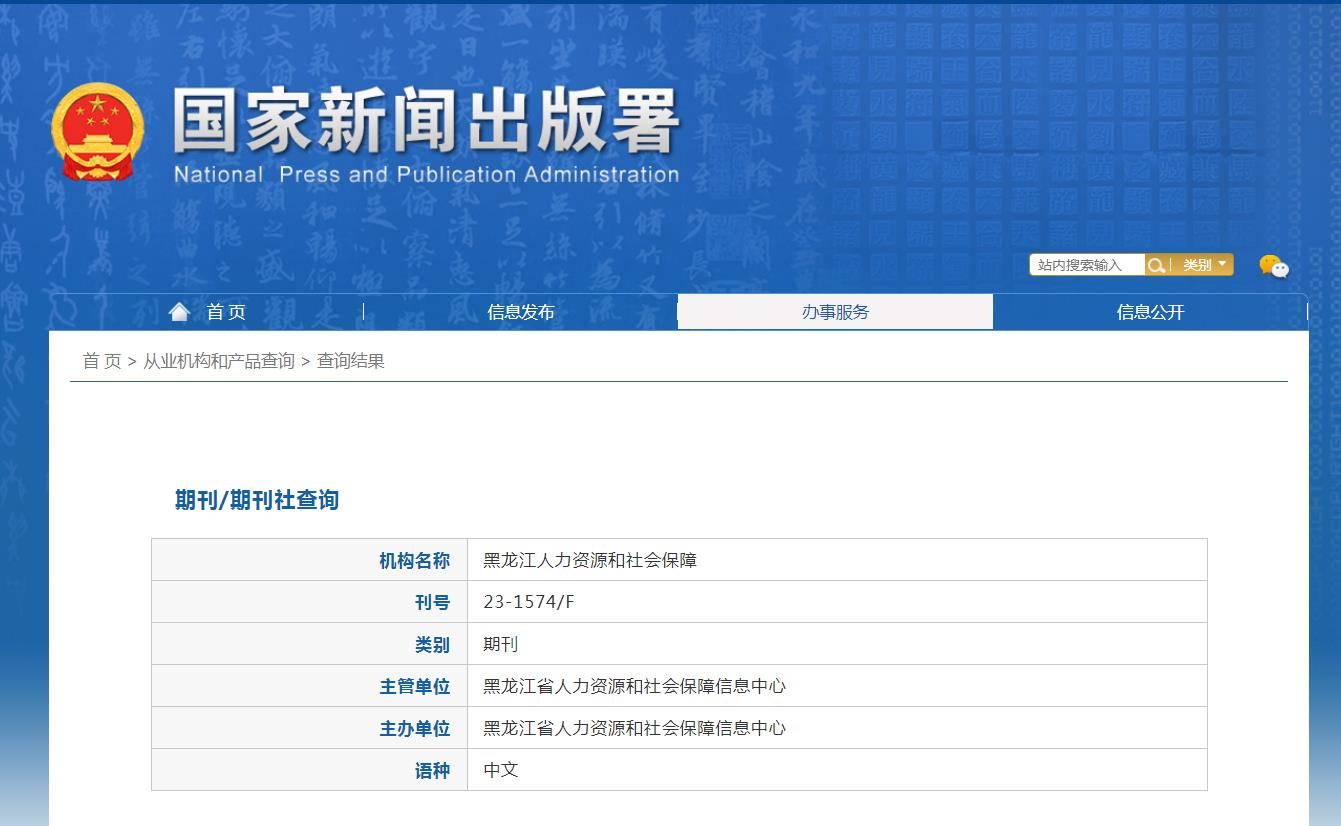
Task: Switch to the 办事服务 tab
Action: (835, 311)
